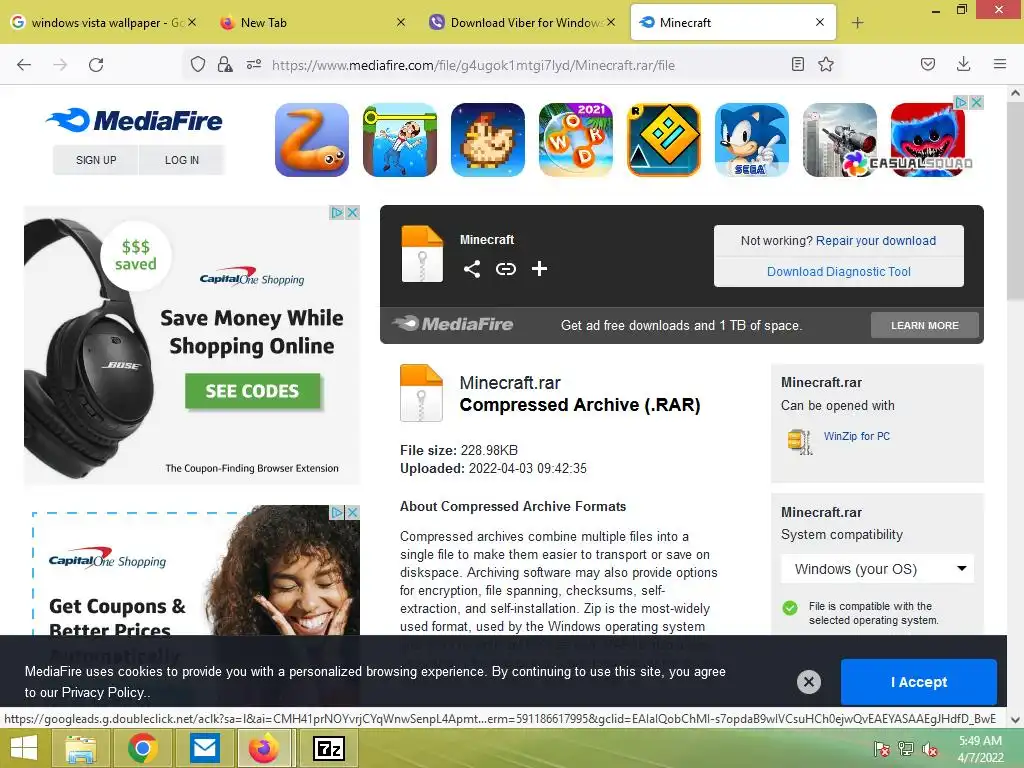Click the Copy link icon under Minecraft
1024x768 pixels.
pyautogui.click(x=505, y=268)
